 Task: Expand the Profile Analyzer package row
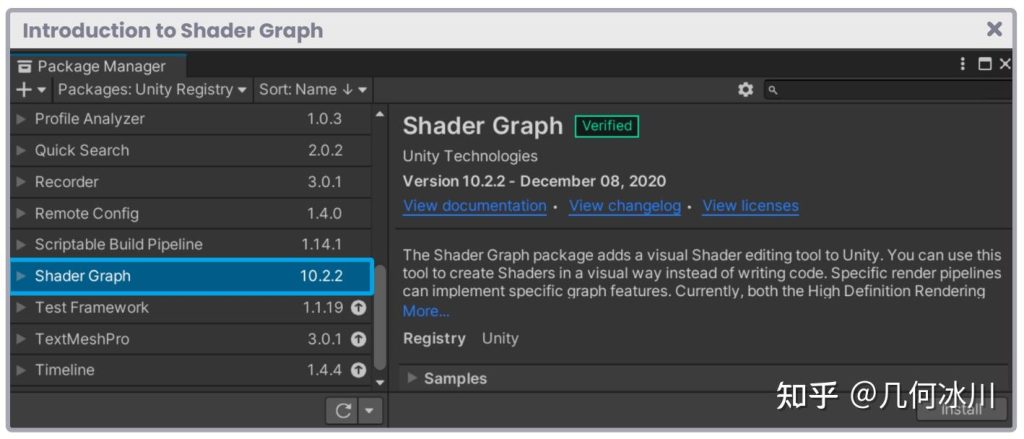[x=21, y=119]
